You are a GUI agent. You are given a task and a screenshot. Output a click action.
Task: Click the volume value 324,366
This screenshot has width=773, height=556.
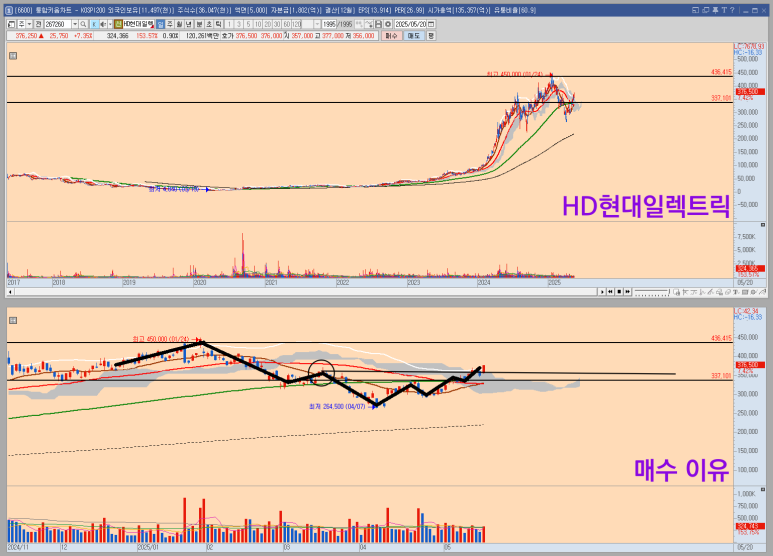(117, 35)
